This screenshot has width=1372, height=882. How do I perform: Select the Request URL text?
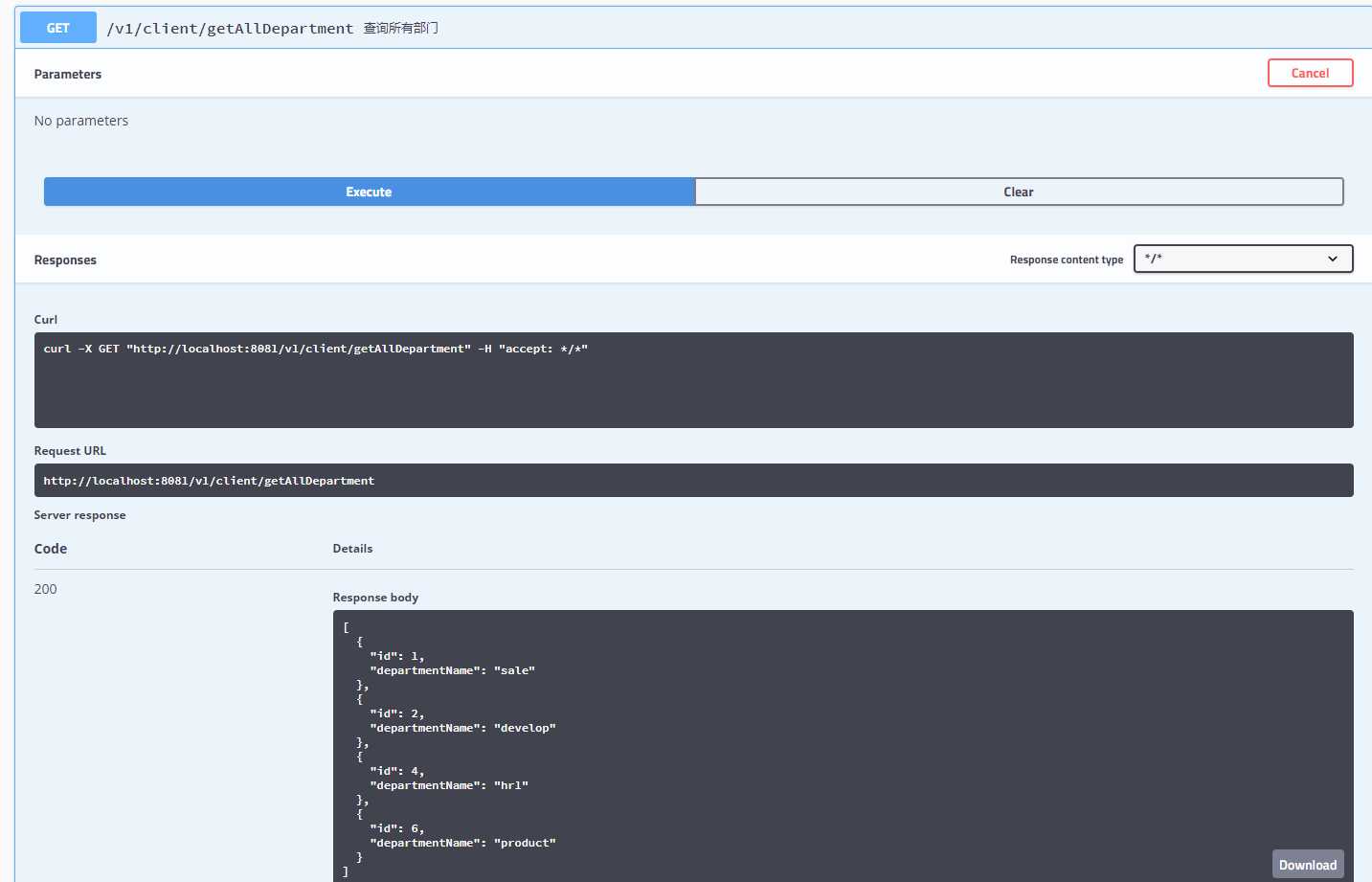pyautogui.click(x=209, y=481)
